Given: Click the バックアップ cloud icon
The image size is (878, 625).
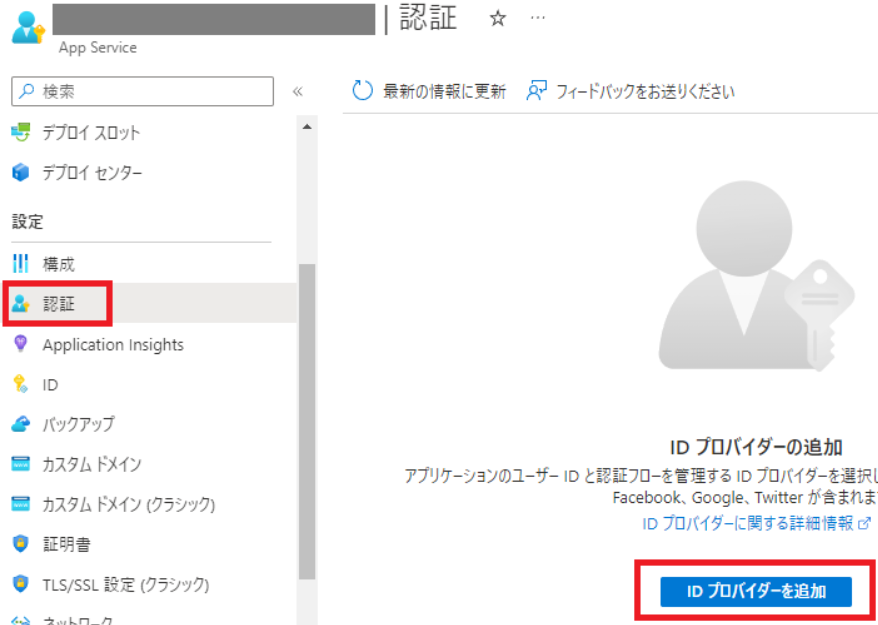Looking at the screenshot, I should point(21,424).
